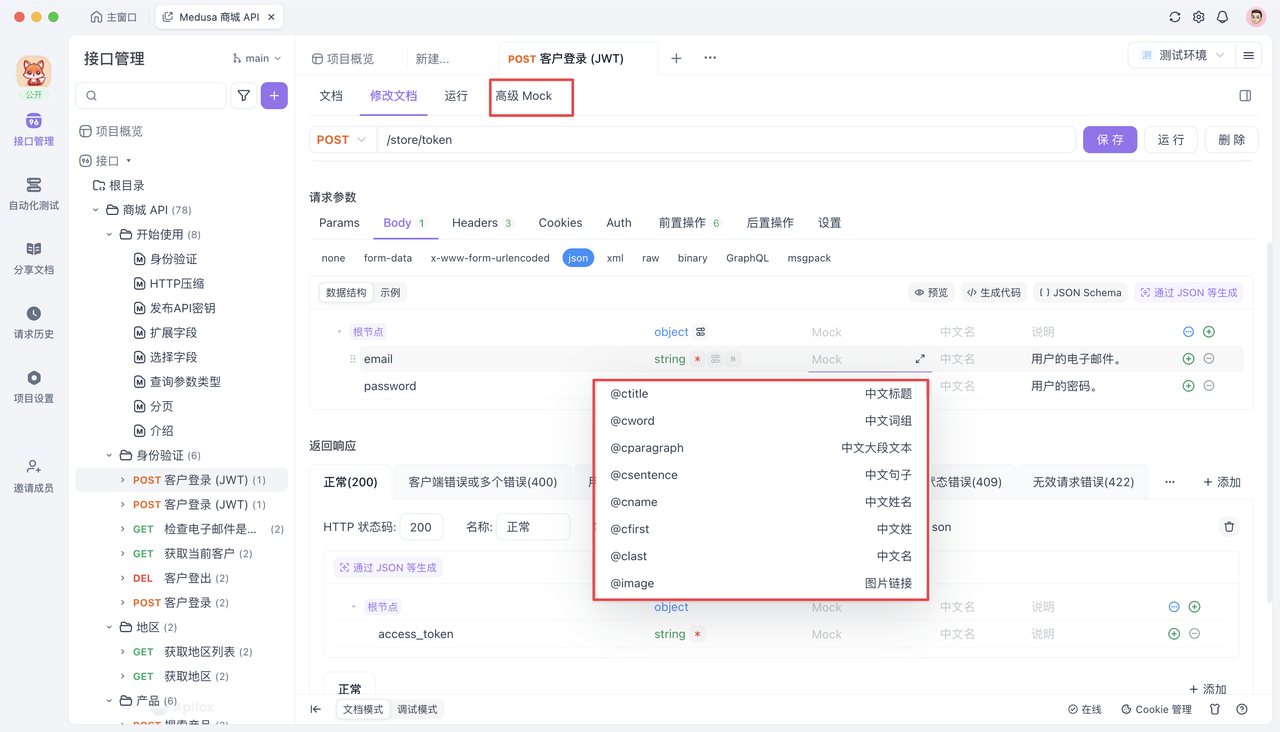
Task: Collapse the 商城 API folder
Action: [x=96, y=210]
